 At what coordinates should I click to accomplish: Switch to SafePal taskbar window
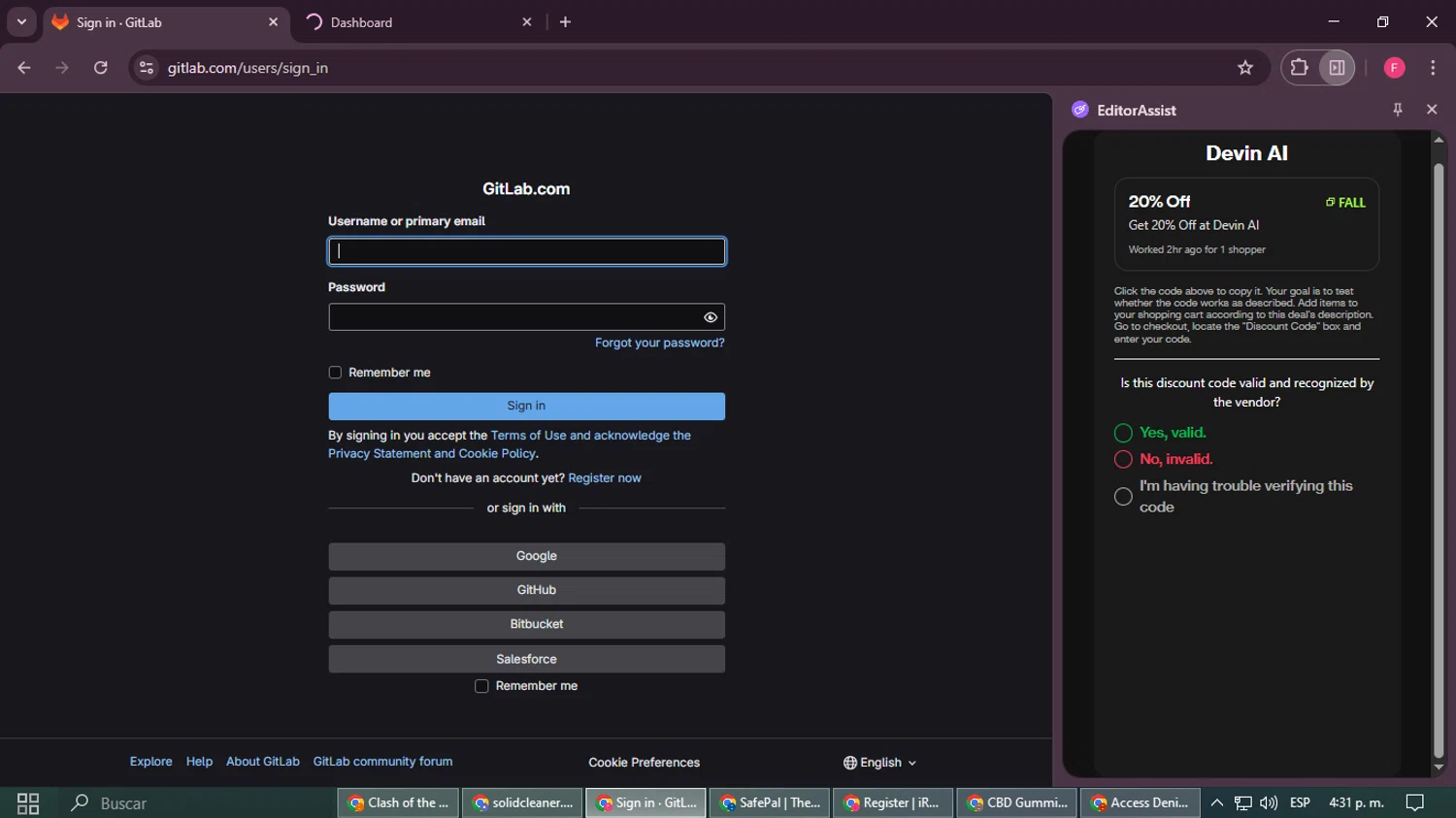pos(770,802)
